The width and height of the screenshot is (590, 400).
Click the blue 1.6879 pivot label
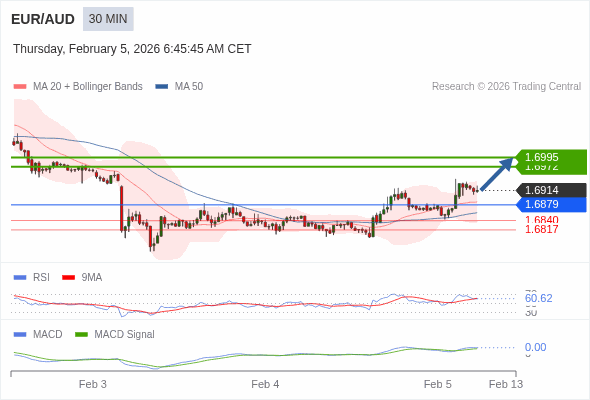tap(551, 204)
